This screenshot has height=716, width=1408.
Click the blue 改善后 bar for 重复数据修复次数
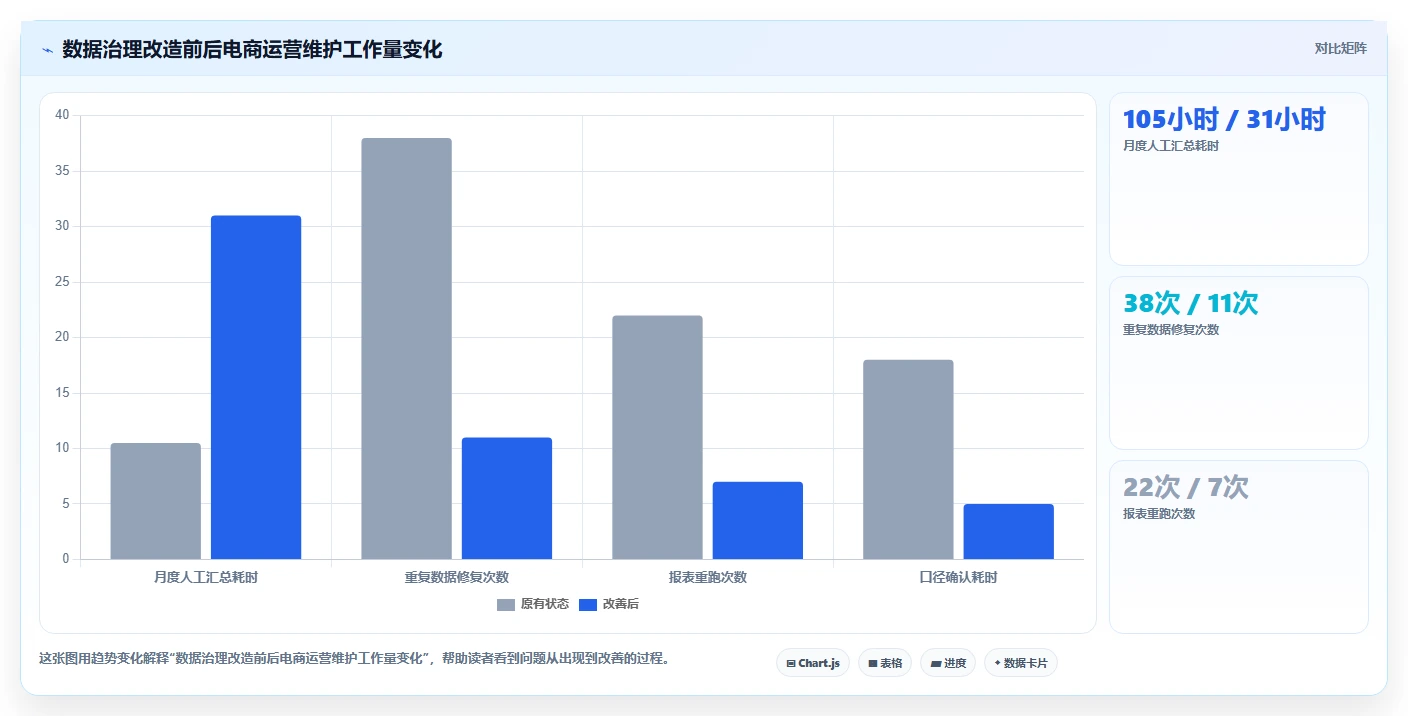click(x=507, y=498)
